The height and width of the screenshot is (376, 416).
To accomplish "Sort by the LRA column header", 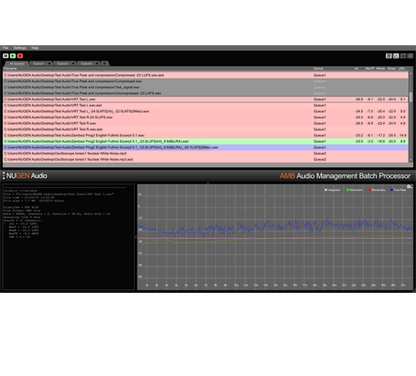I will click(401, 68).
